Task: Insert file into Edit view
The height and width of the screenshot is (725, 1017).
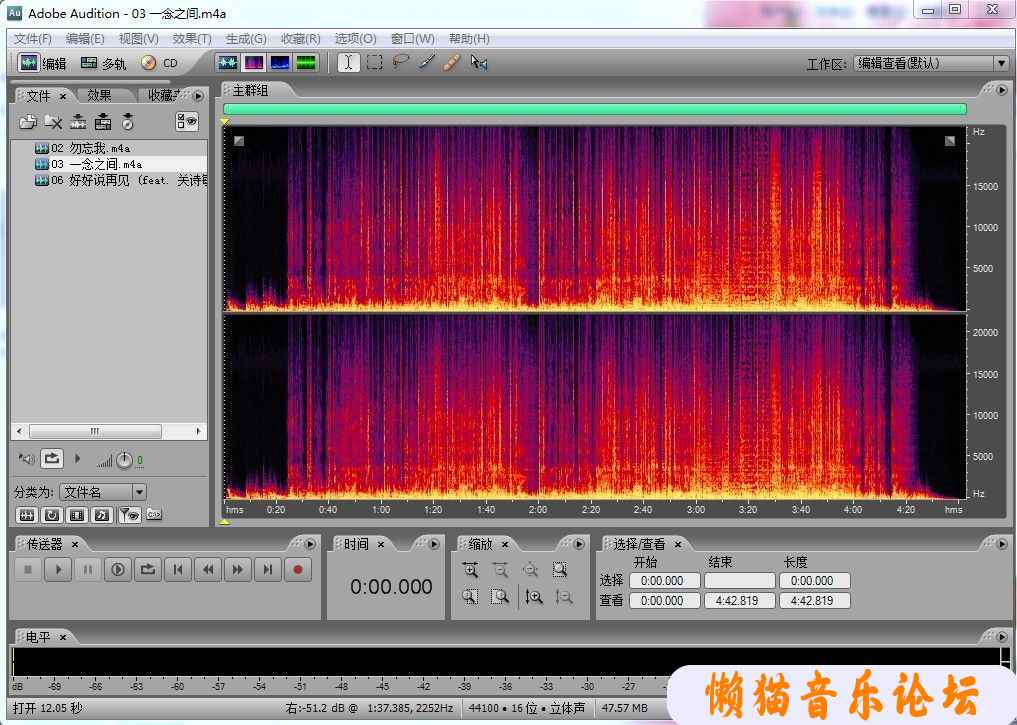Action: click(78, 121)
